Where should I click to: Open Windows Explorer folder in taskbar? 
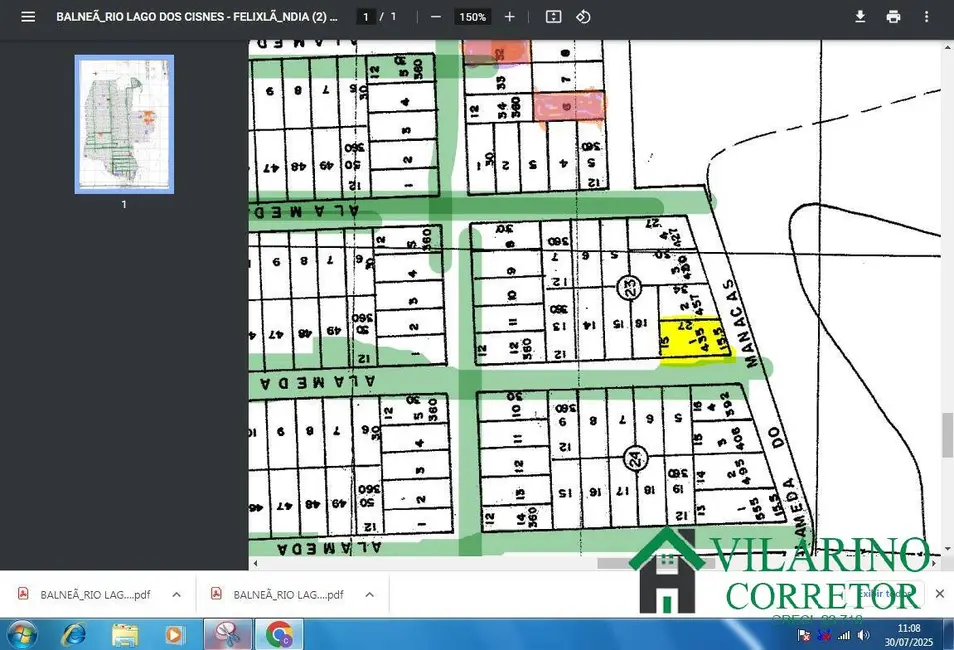click(x=125, y=634)
